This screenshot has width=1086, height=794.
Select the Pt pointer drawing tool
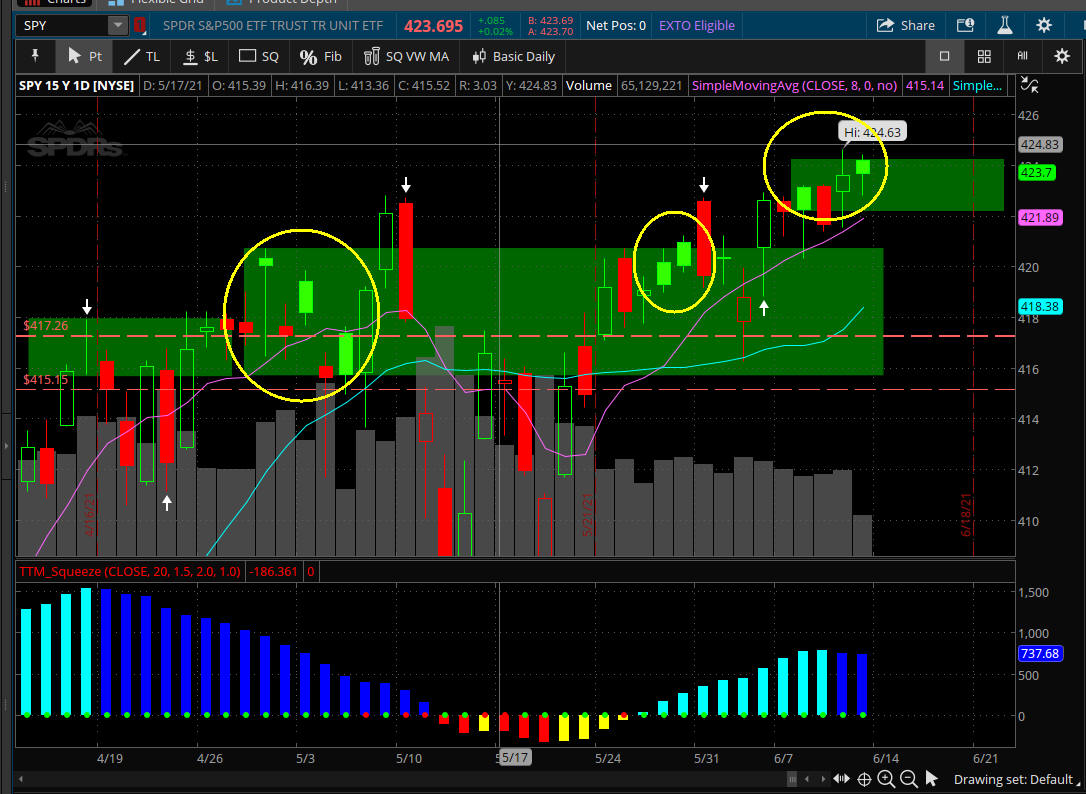point(84,57)
